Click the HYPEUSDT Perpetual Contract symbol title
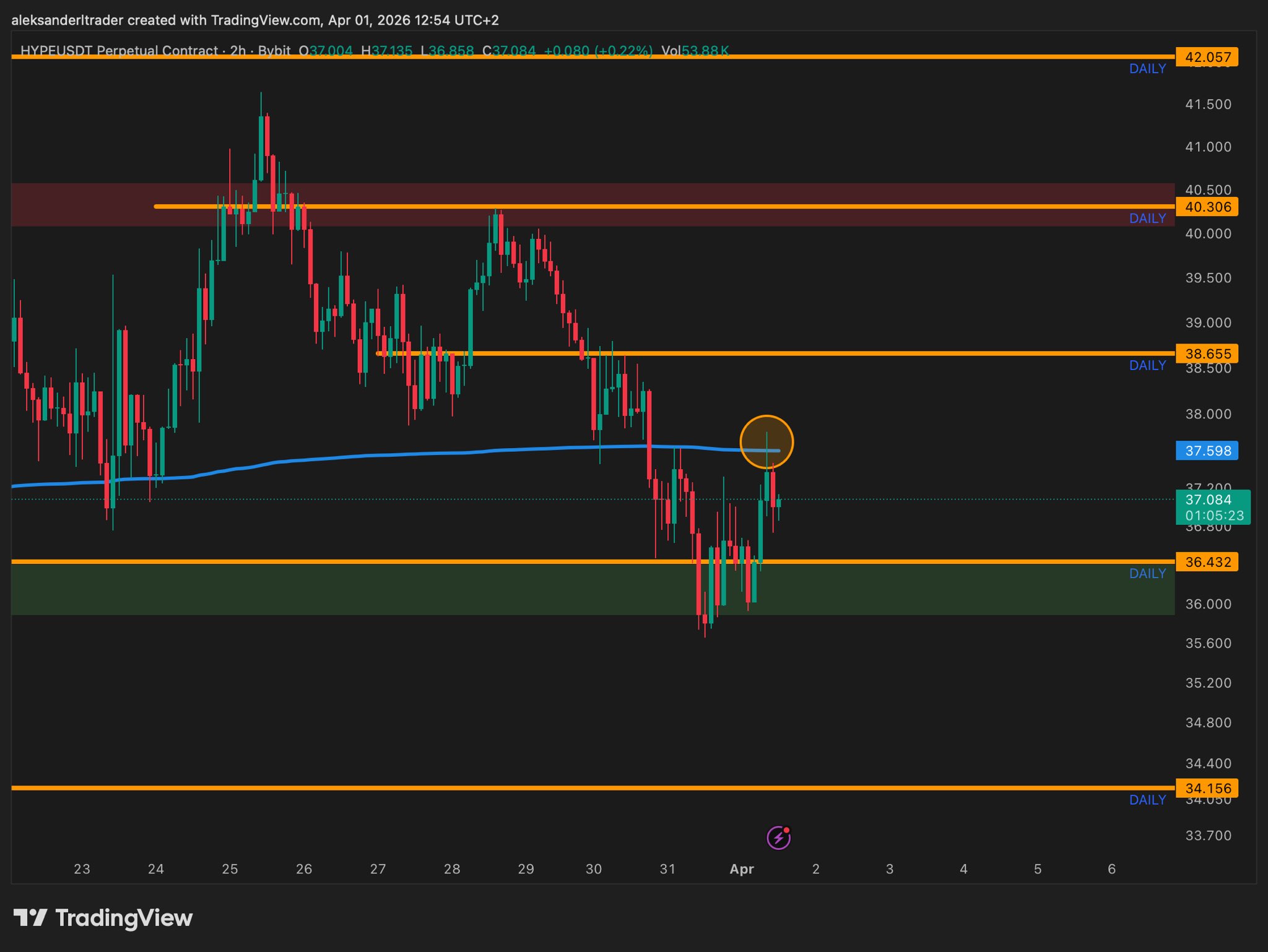The height and width of the screenshot is (952, 1268). [x=119, y=51]
